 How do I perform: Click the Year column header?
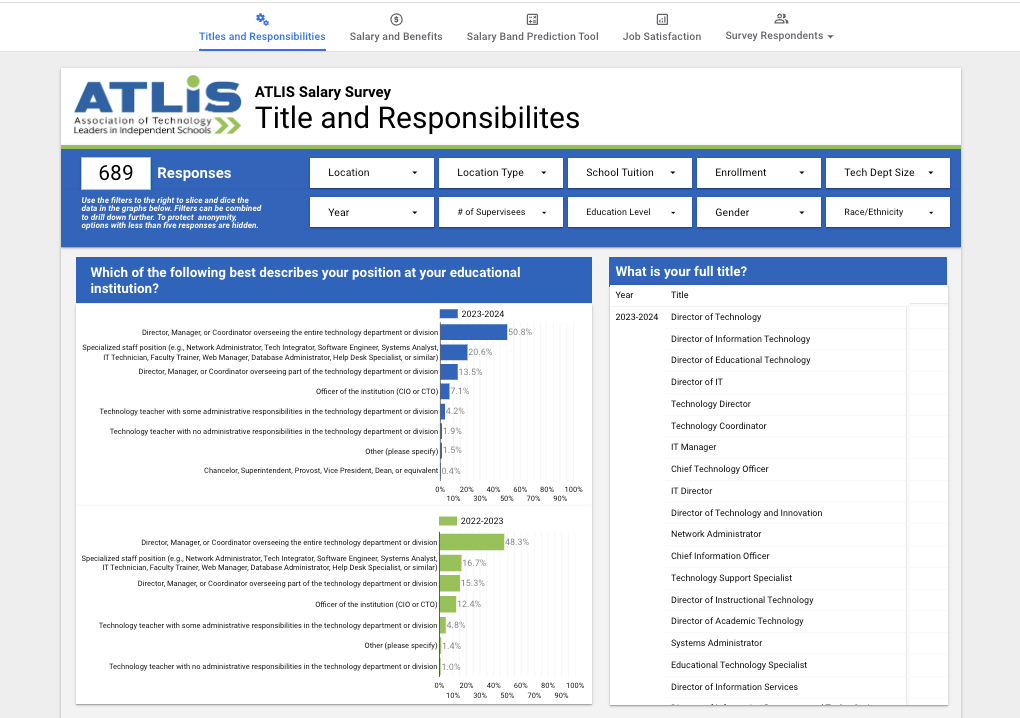point(624,295)
